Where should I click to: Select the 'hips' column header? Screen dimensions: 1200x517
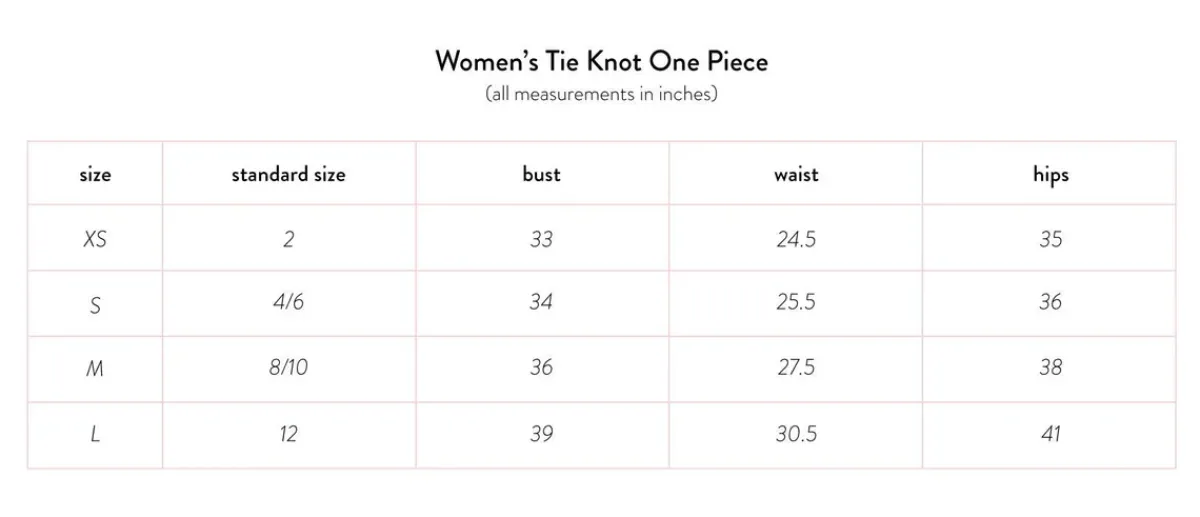click(x=1050, y=174)
